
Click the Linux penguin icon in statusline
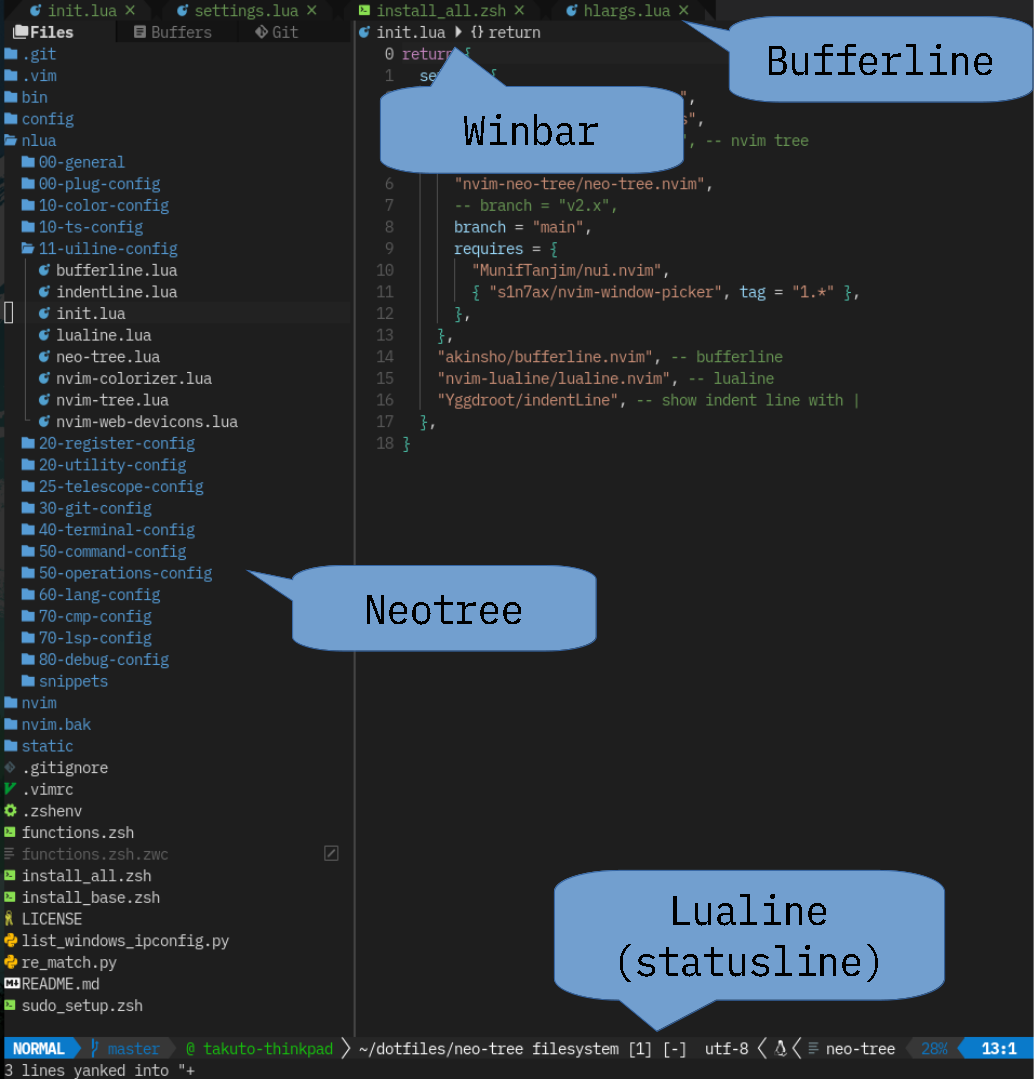(x=780, y=1048)
